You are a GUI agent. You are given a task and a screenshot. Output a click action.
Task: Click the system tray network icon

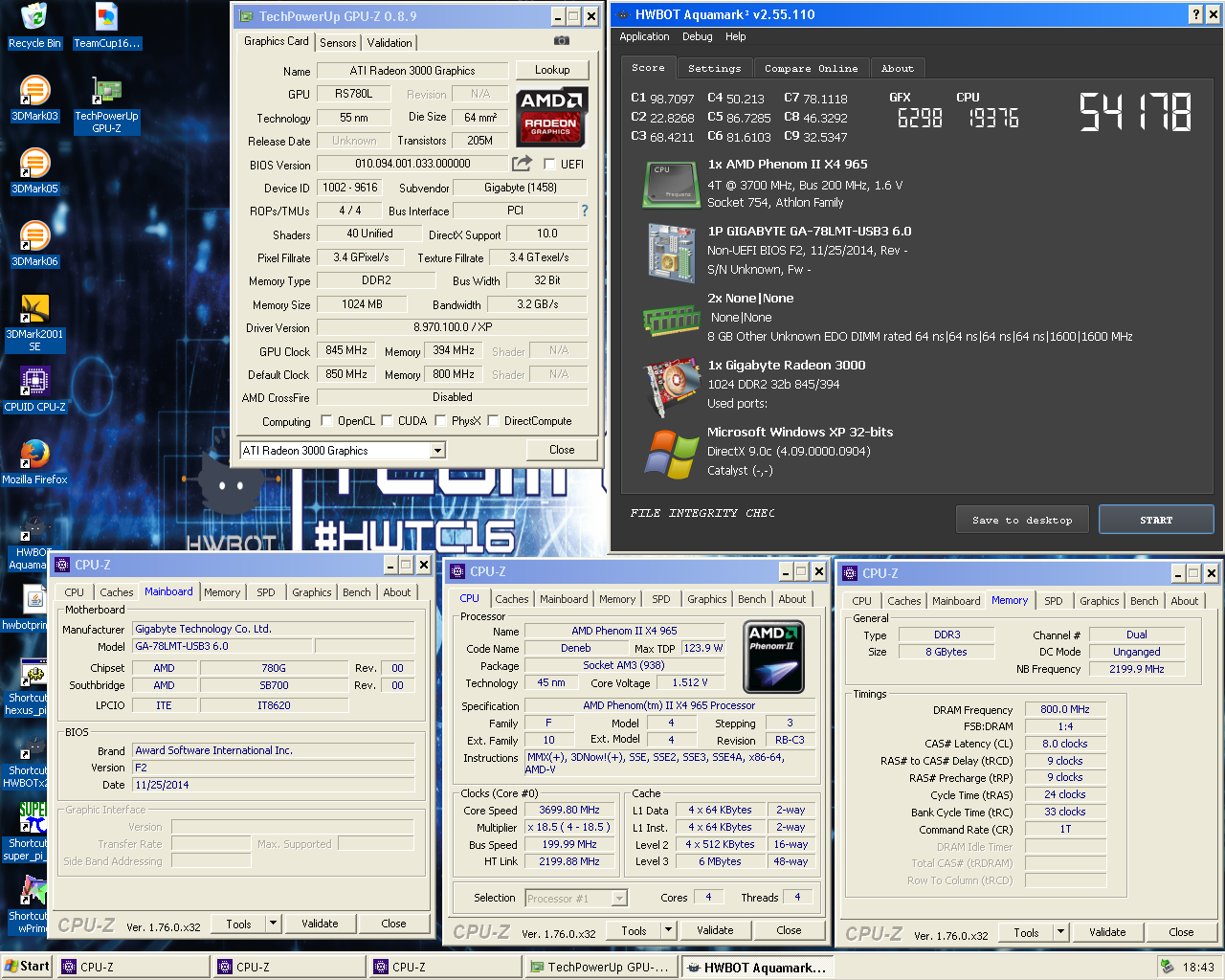[1167, 967]
